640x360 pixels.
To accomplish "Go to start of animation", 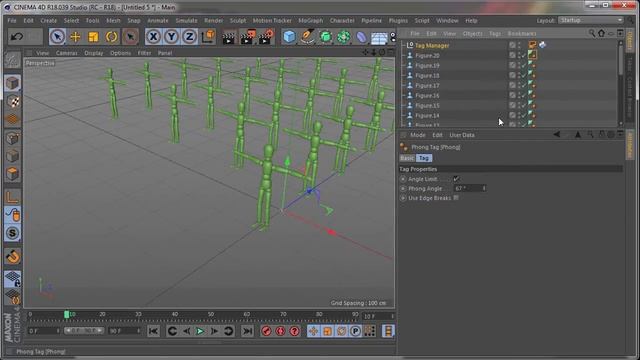I will tap(153, 331).
